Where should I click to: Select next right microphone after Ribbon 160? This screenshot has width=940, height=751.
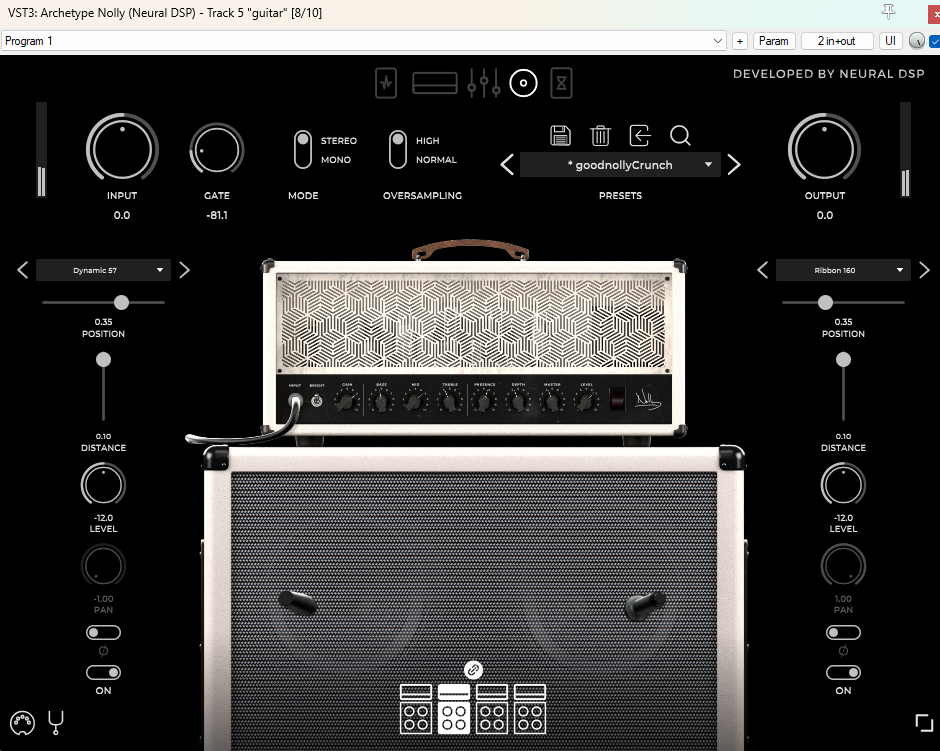924,270
